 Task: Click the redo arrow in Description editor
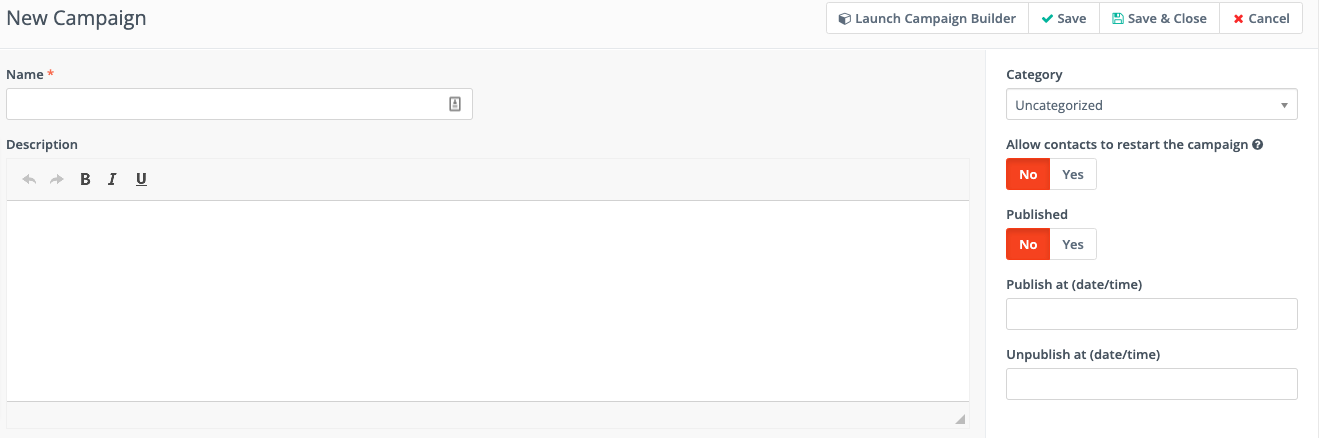pyautogui.click(x=57, y=179)
